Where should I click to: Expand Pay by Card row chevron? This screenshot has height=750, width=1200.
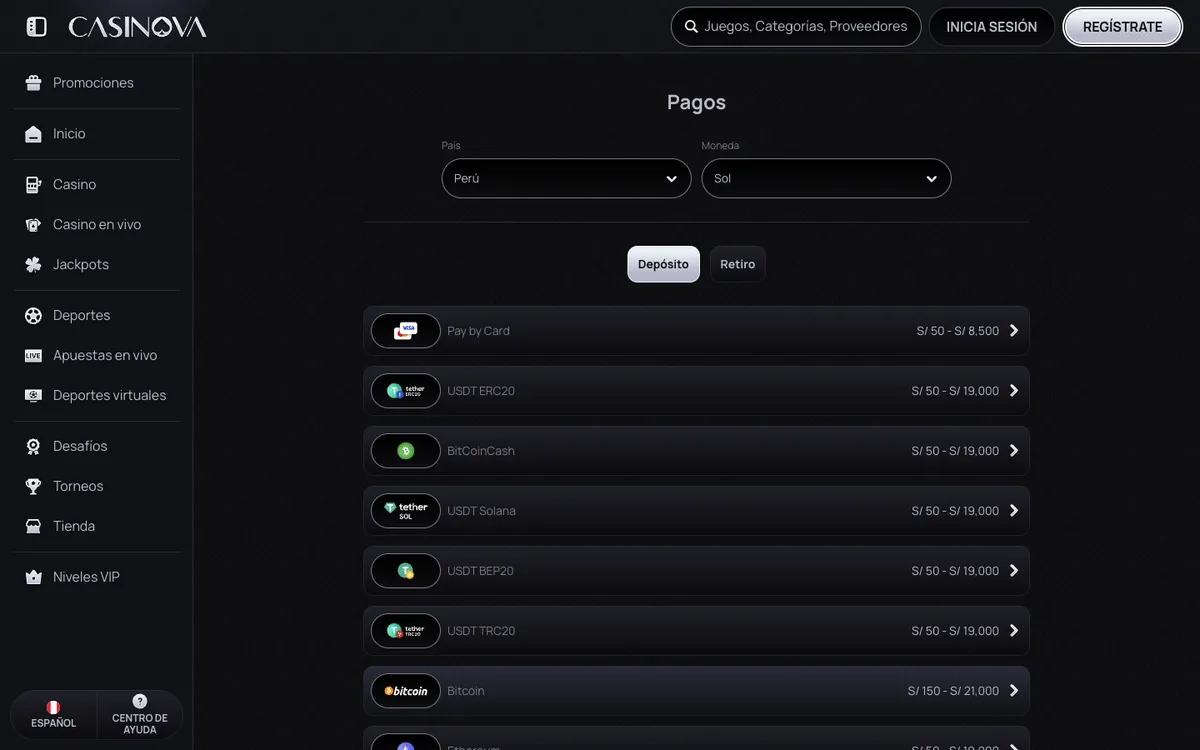pyautogui.click(x=1014, y=331)
